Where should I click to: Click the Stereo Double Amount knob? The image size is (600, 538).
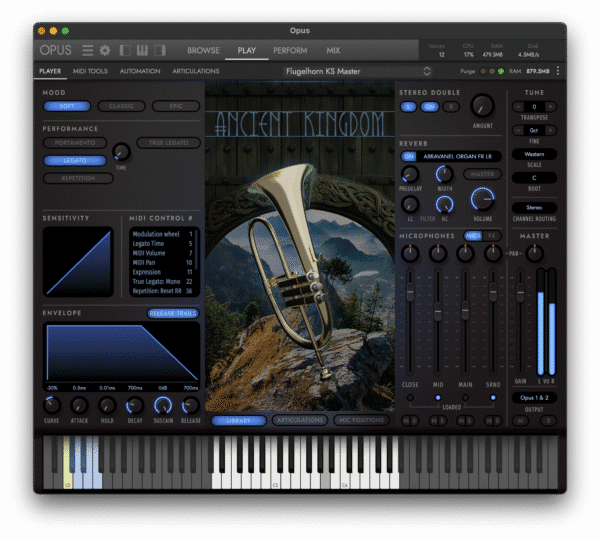[482, 106]
